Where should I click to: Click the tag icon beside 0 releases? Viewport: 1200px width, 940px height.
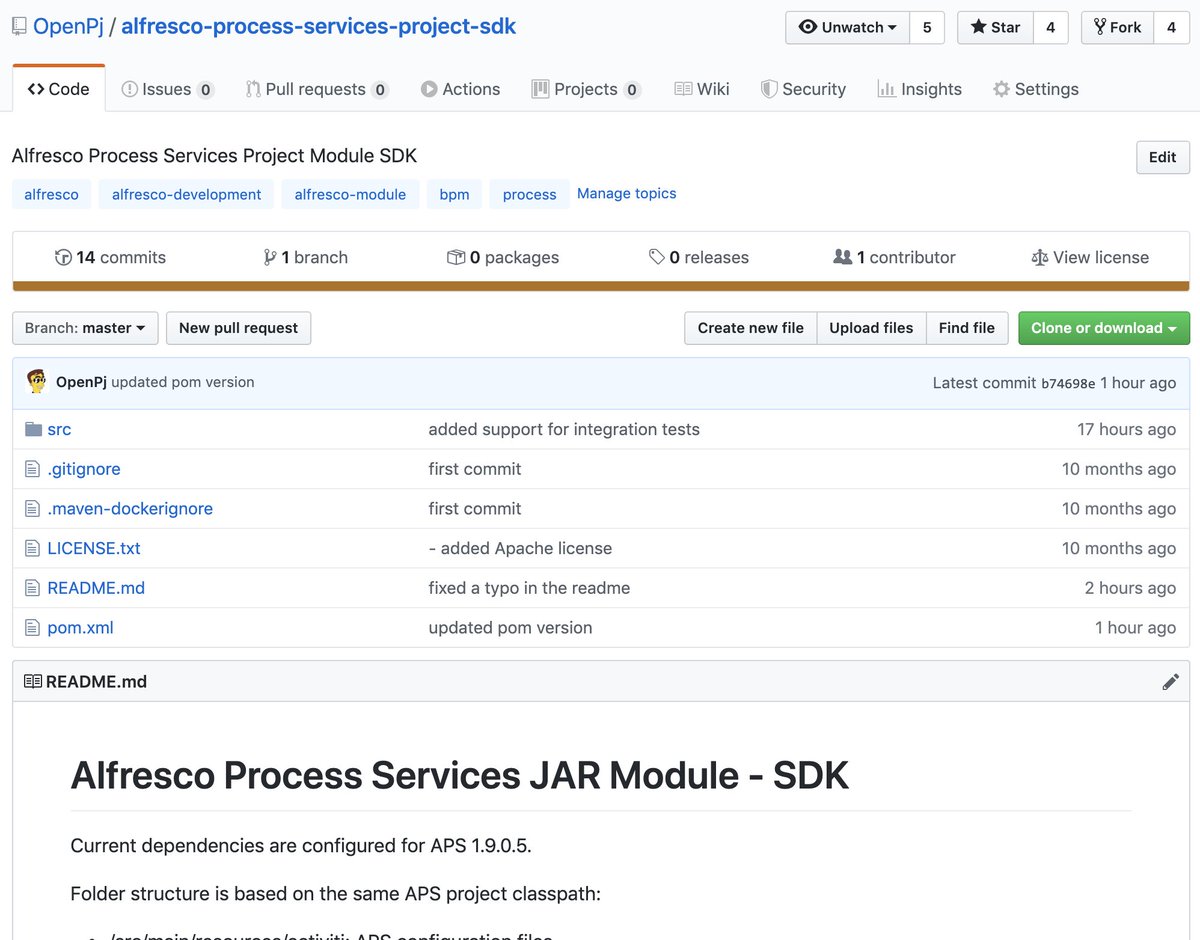coord(657,257)
